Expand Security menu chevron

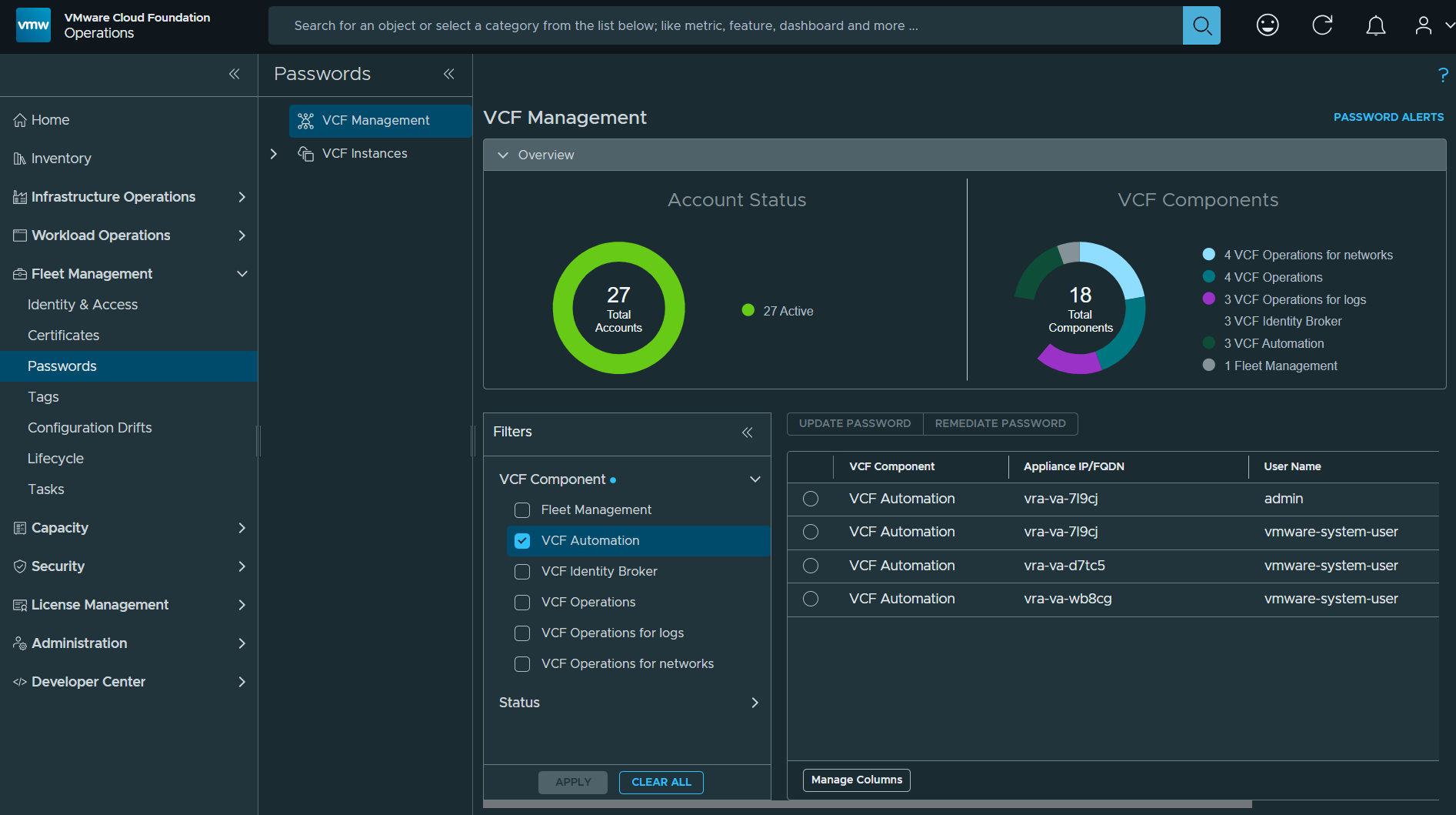tap(242, 566)
